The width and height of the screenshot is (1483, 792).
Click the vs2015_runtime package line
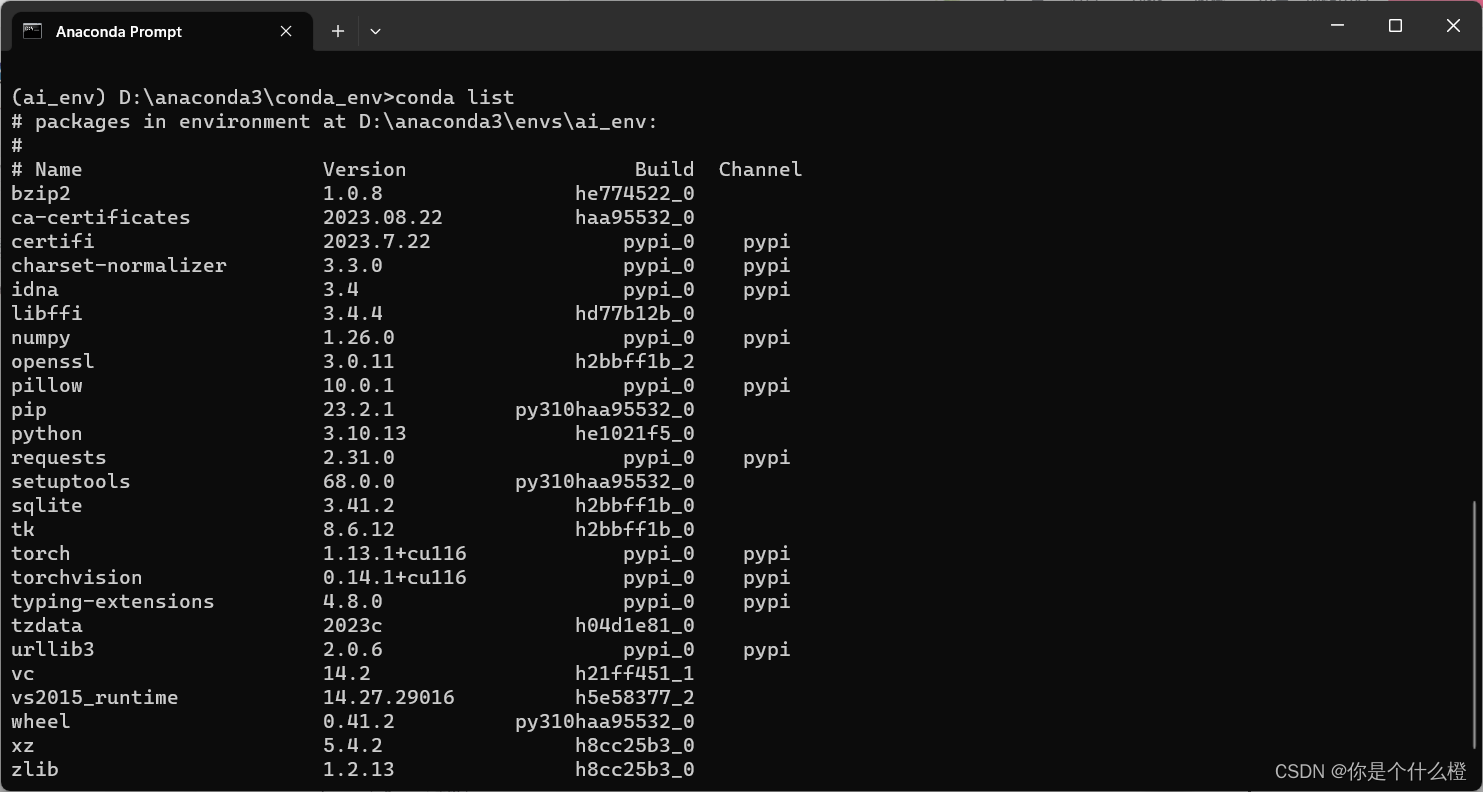[95, 697]
